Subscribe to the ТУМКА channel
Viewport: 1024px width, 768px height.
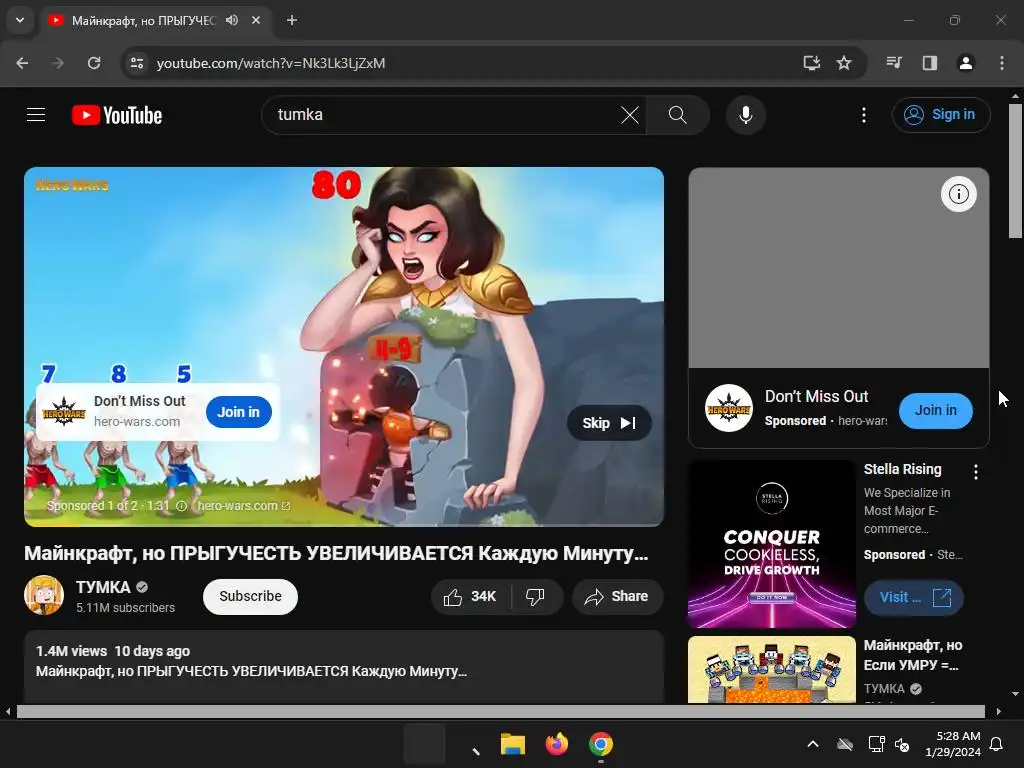coord(250,596)
